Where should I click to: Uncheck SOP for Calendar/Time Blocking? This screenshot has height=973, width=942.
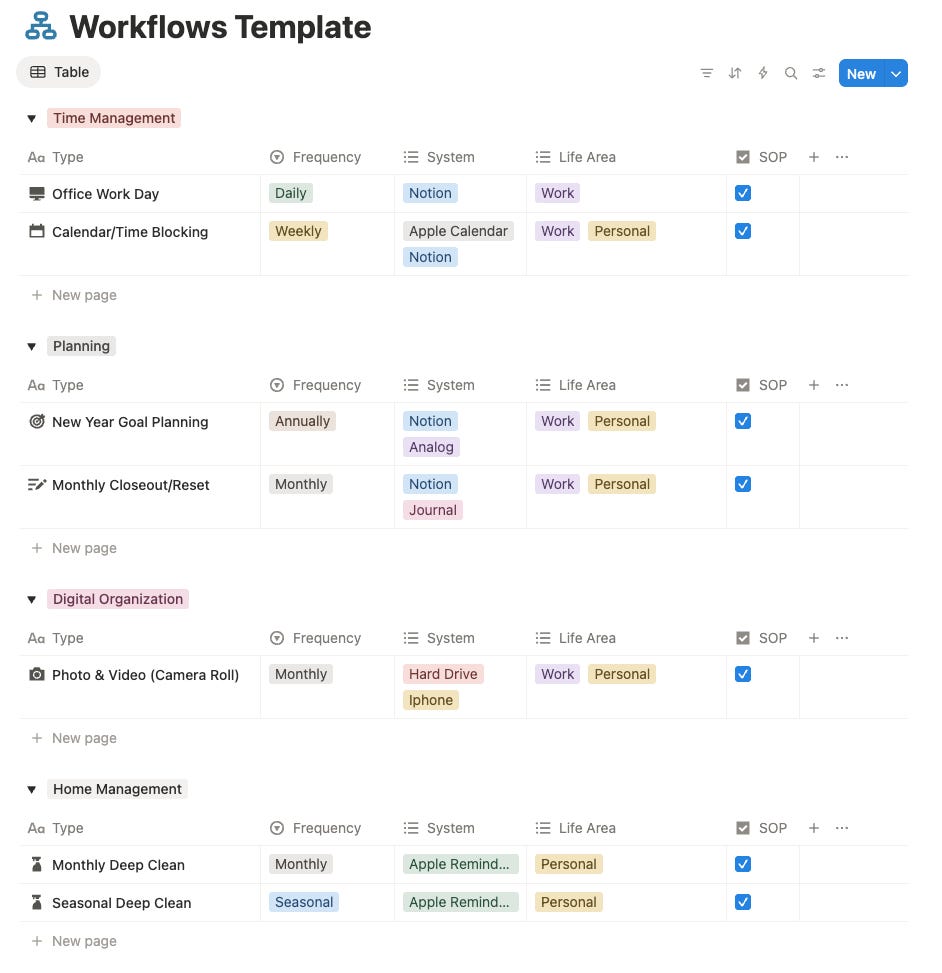click(743, 231)
